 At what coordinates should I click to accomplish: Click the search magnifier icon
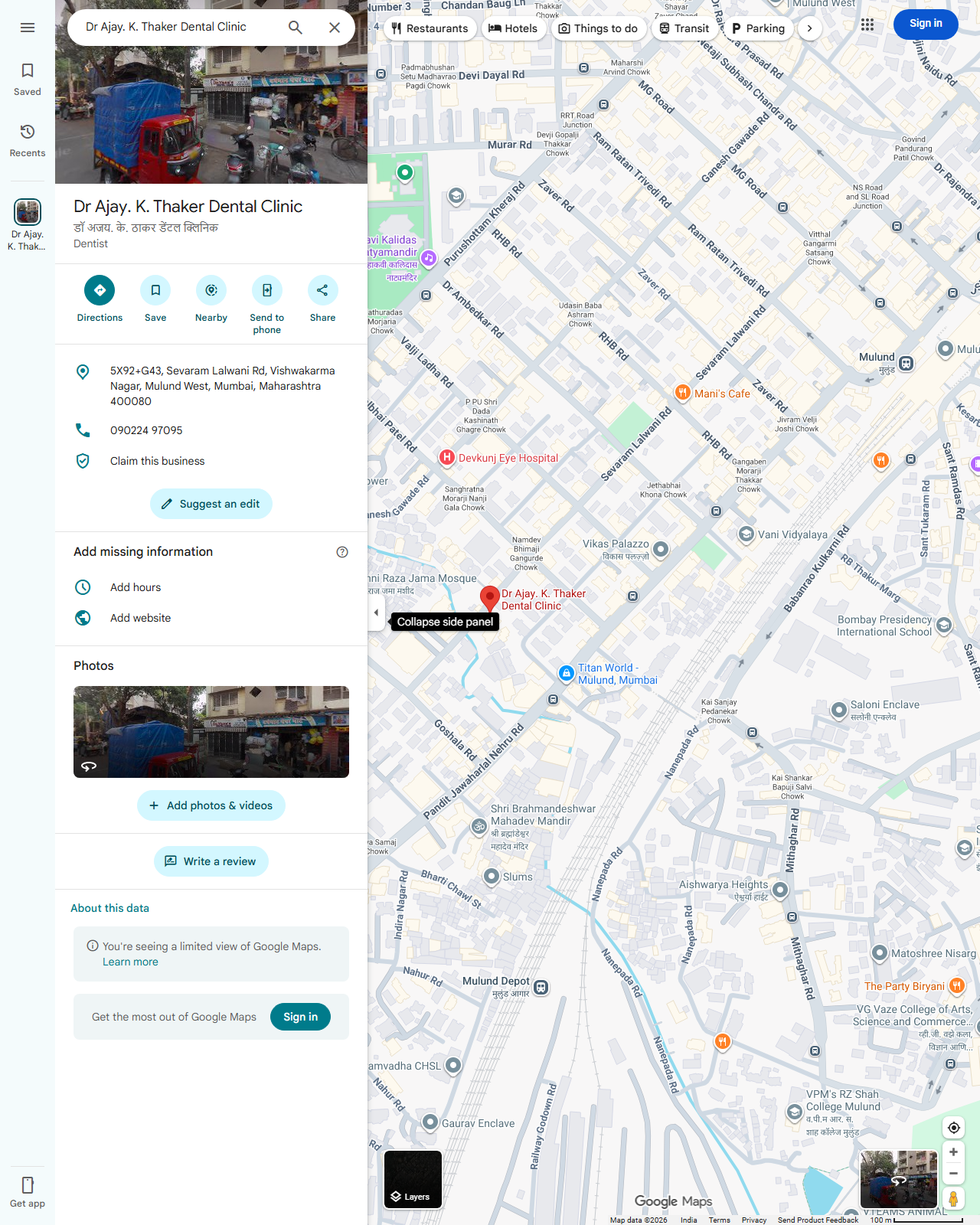(x=296, y=28)
